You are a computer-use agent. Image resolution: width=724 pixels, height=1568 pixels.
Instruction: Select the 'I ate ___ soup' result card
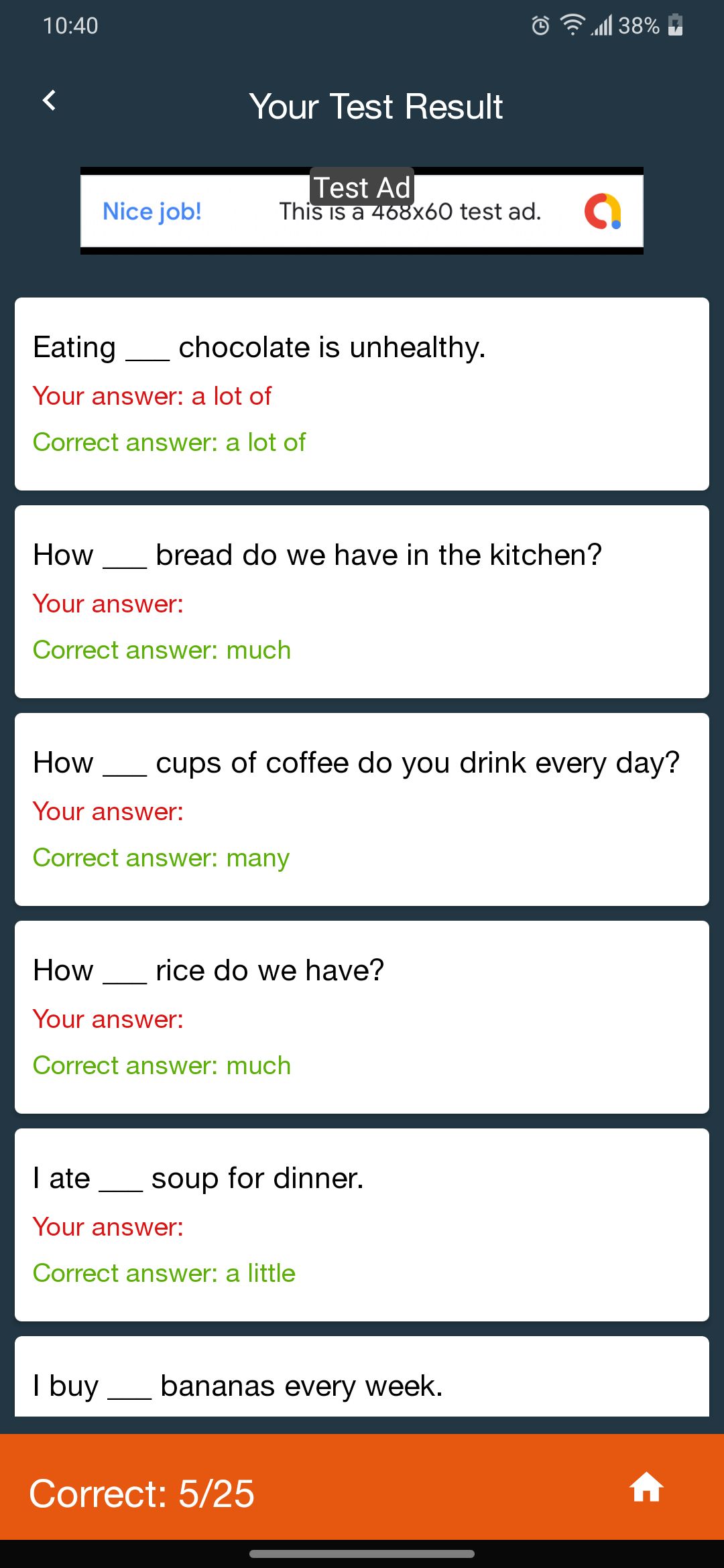[362, 1225]
